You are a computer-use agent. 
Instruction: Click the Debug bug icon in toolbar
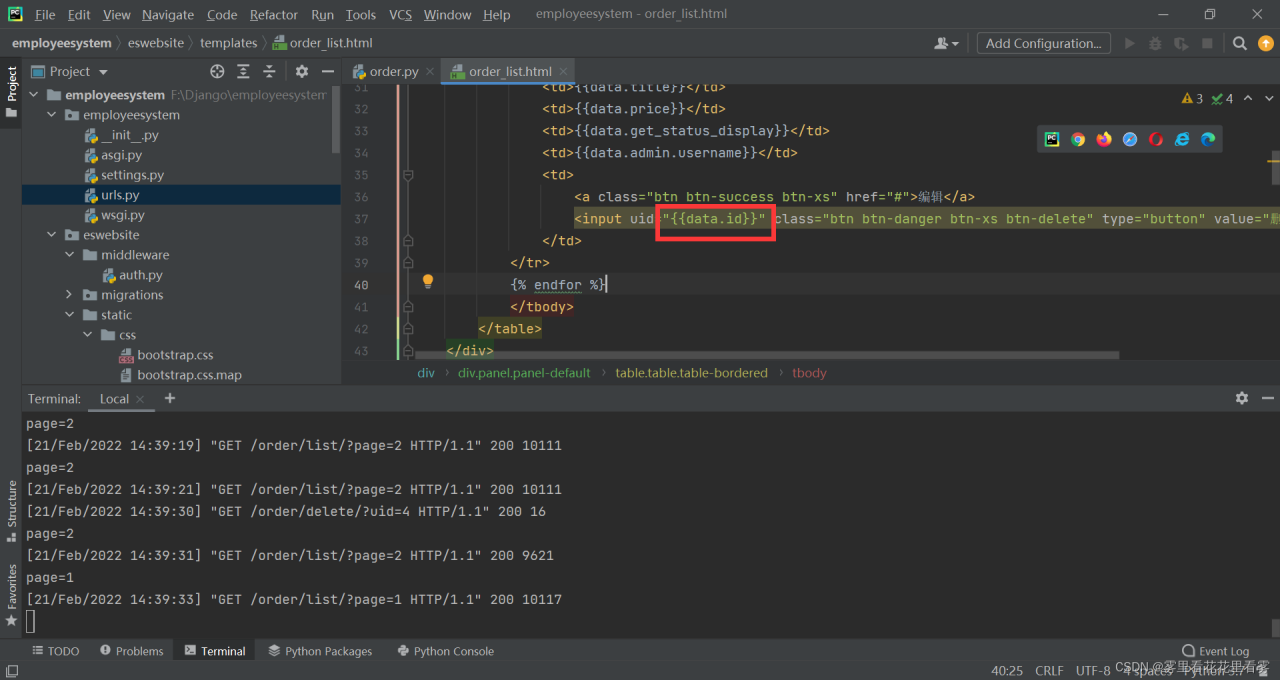click(x=1155, y=43)
